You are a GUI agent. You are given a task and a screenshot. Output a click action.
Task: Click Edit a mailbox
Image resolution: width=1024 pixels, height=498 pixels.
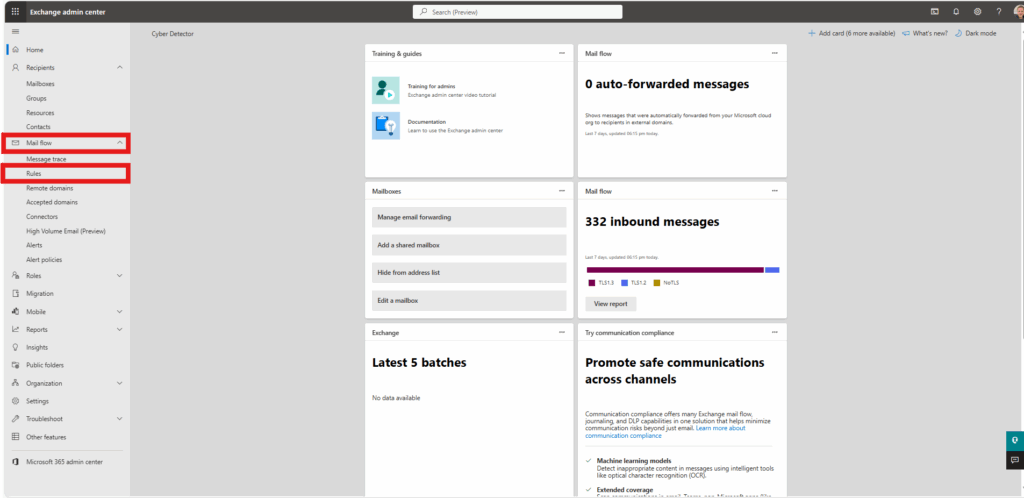(469, 301)
